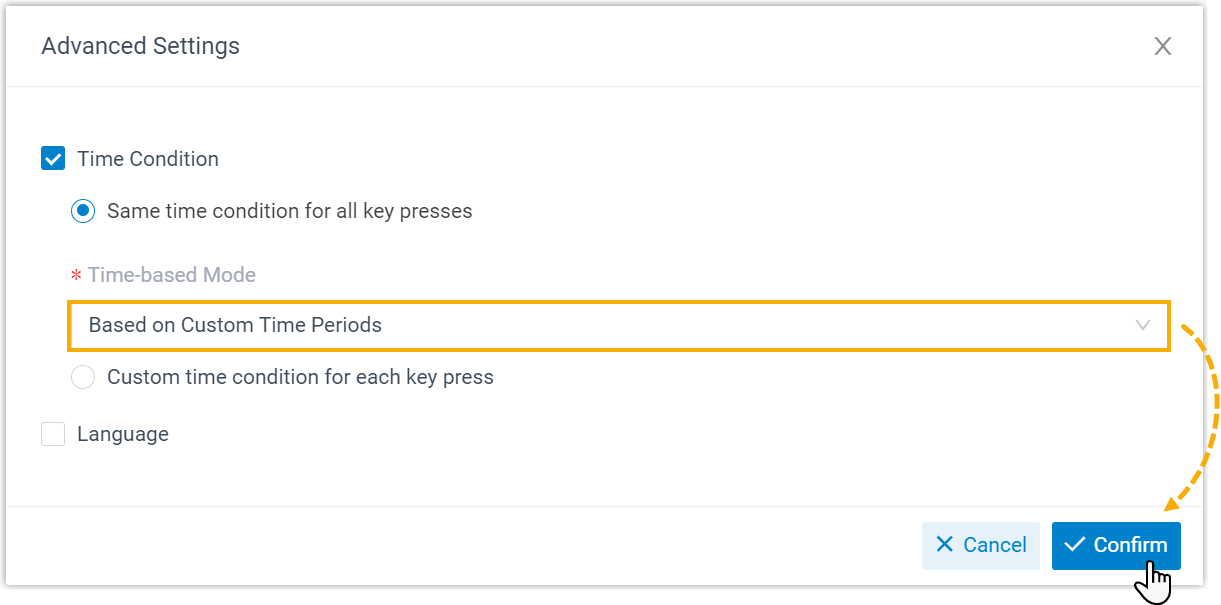Click the Time Condition label text

[148, 158]
